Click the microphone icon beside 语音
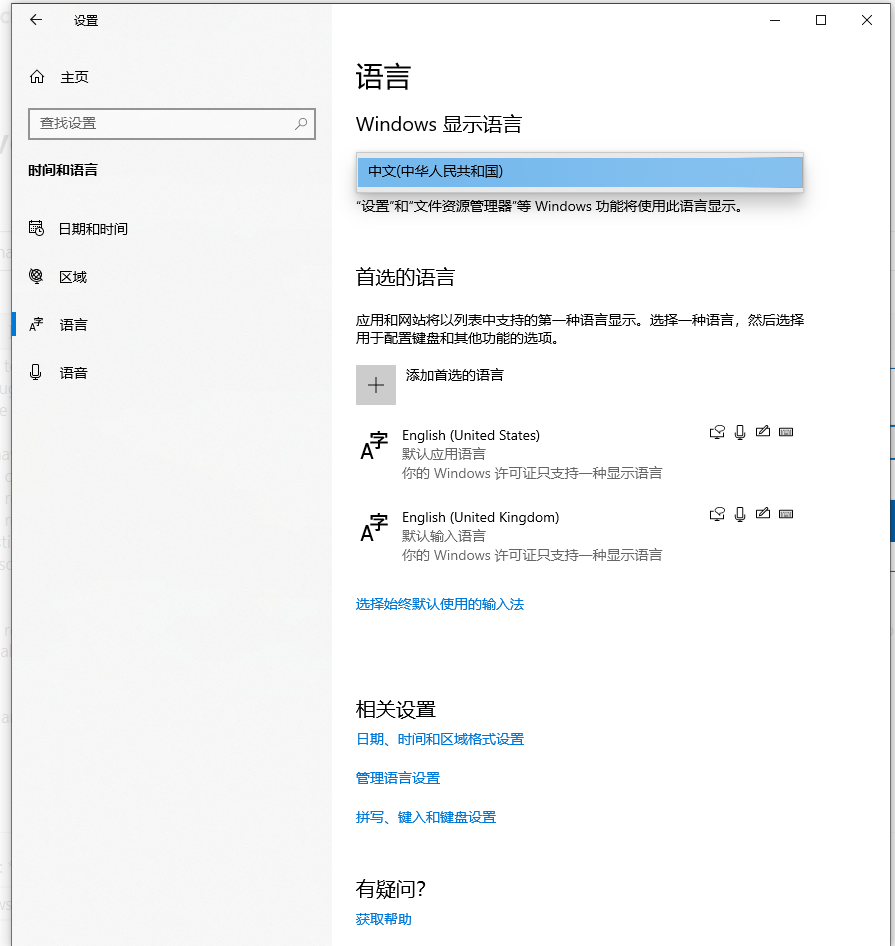895x946 pixels. [x=36, y=372]
